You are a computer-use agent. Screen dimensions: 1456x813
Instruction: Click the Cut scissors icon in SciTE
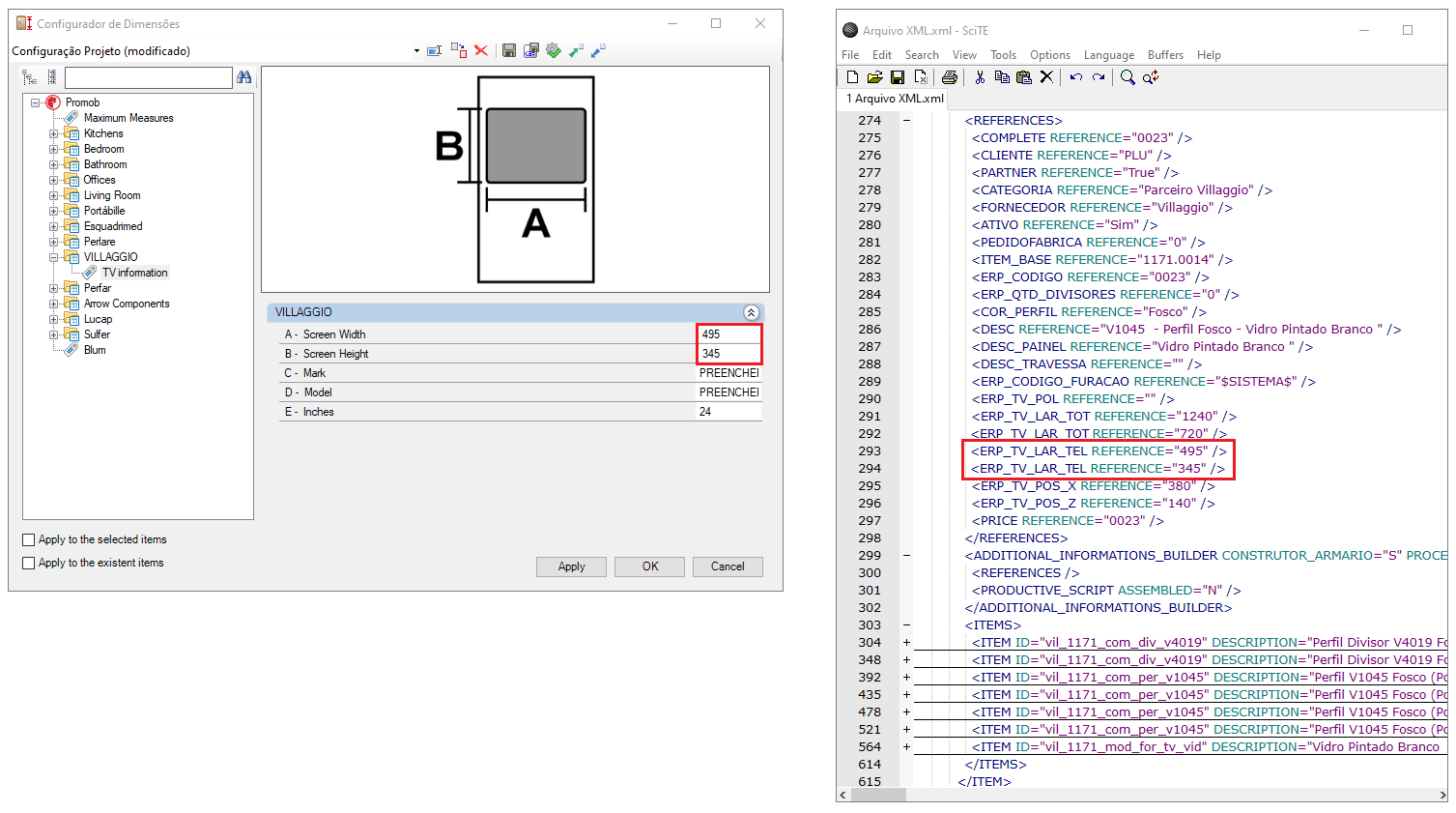[x=980, y=77]
